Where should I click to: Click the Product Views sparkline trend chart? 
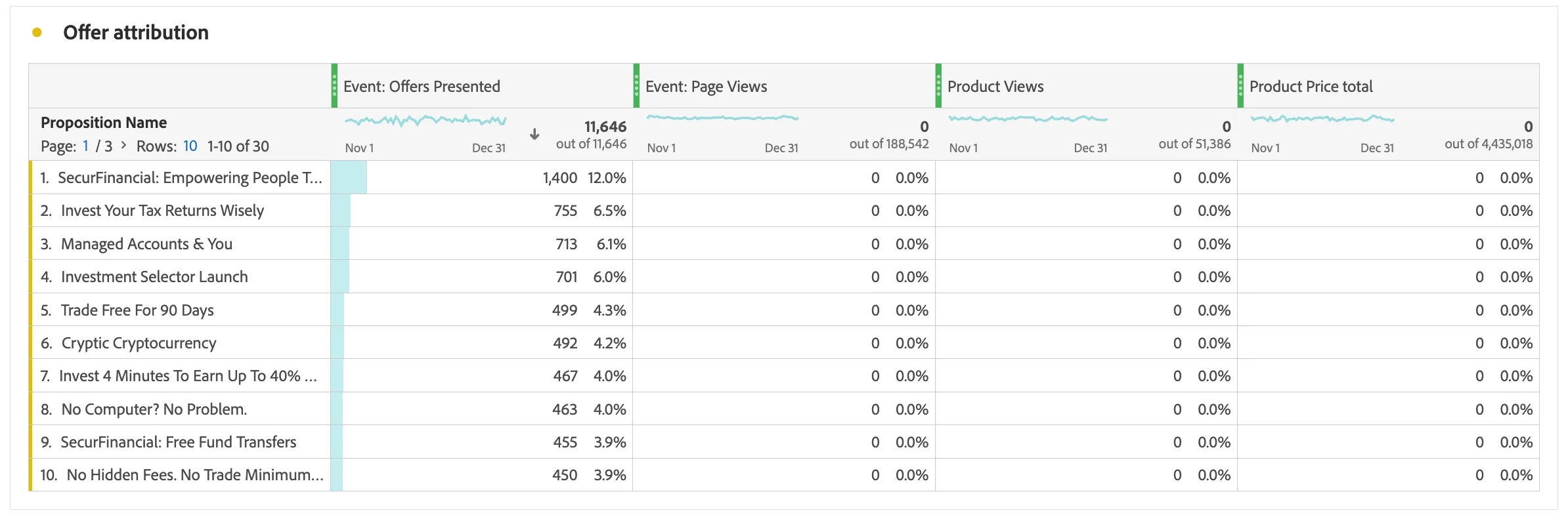1028,119
